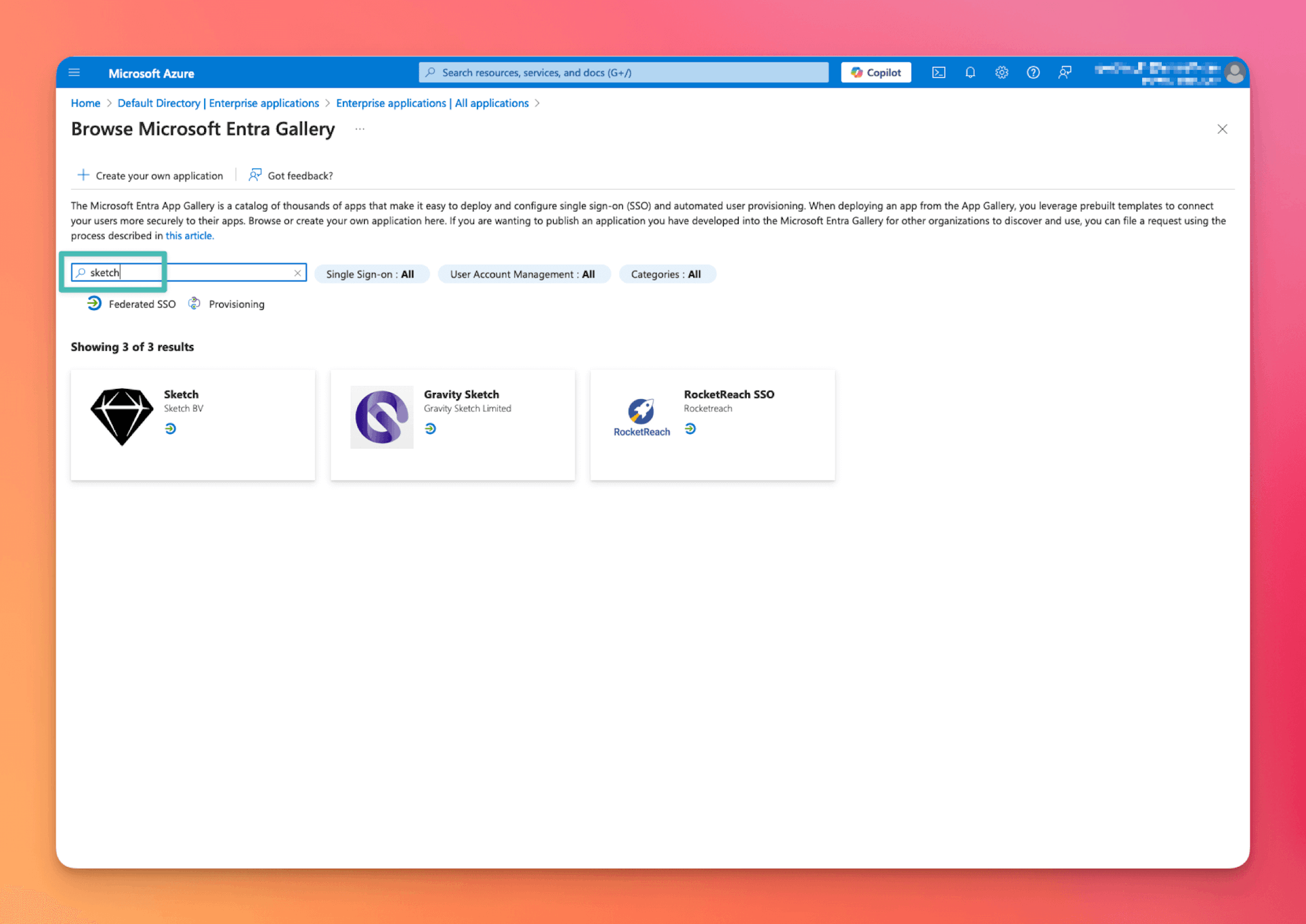
Task: Select the Gravity Sketch app title
Action: (x=461, y=394)
